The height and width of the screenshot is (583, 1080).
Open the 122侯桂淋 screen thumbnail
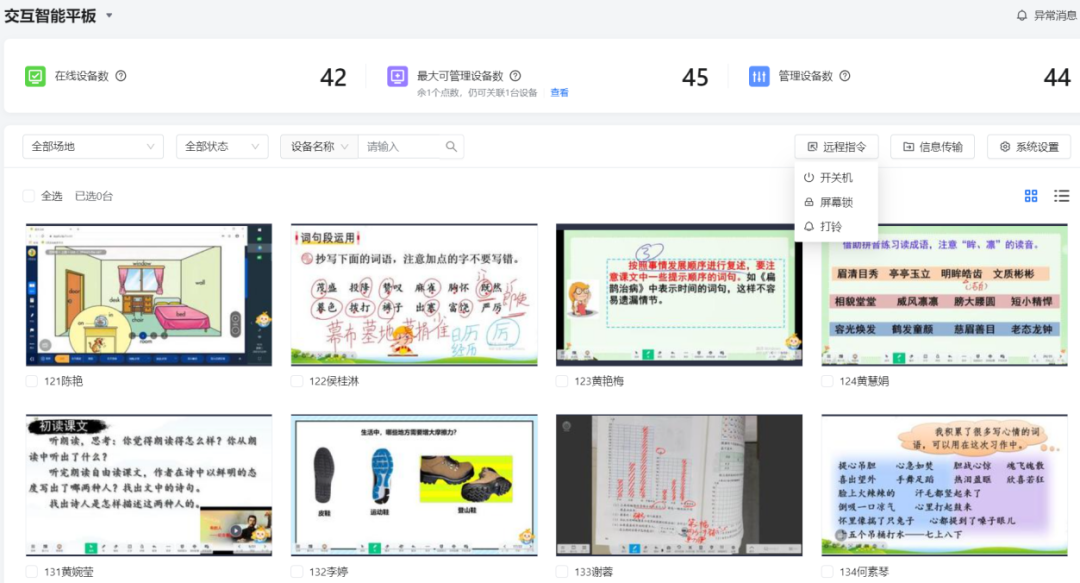[414, 295]
